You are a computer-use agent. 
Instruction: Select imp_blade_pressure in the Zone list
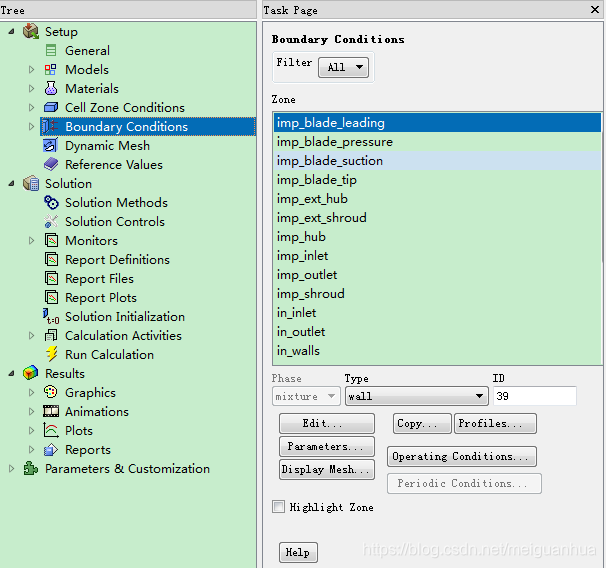click(x=335, y=142)
